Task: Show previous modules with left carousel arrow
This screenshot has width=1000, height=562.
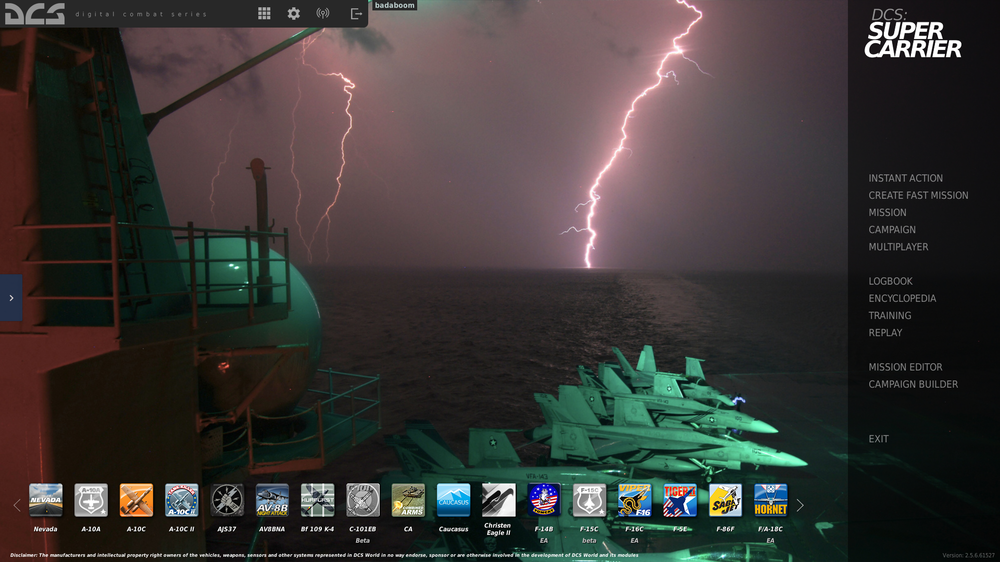Action: coord(17,505)
